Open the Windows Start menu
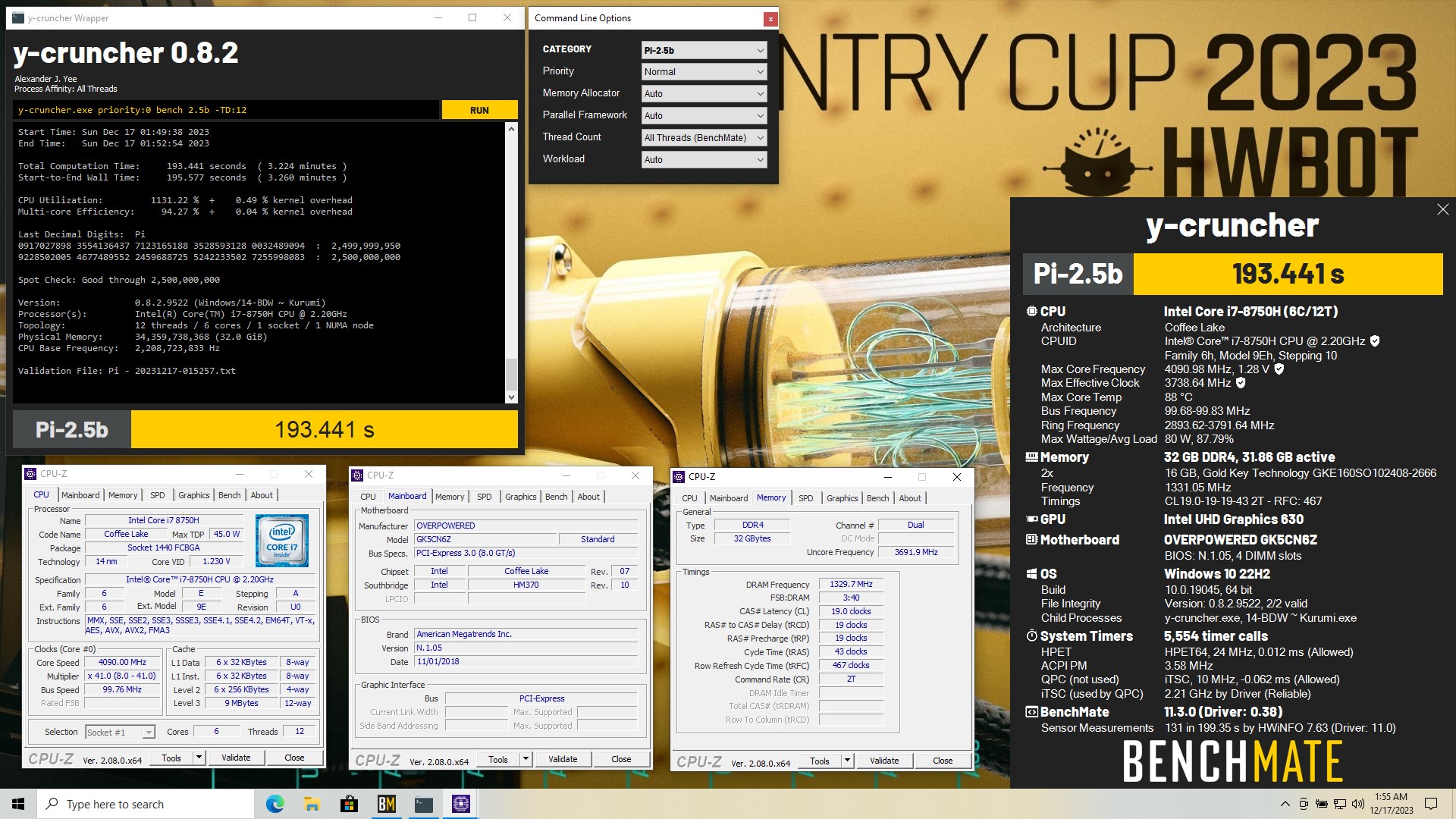The width and height of the screenshot is (1456, 819). tap(18, 804)
